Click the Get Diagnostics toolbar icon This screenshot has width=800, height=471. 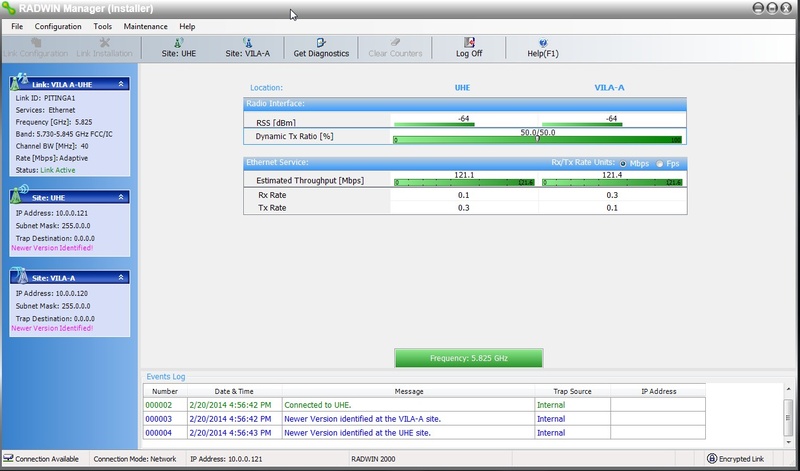(321, 42)
